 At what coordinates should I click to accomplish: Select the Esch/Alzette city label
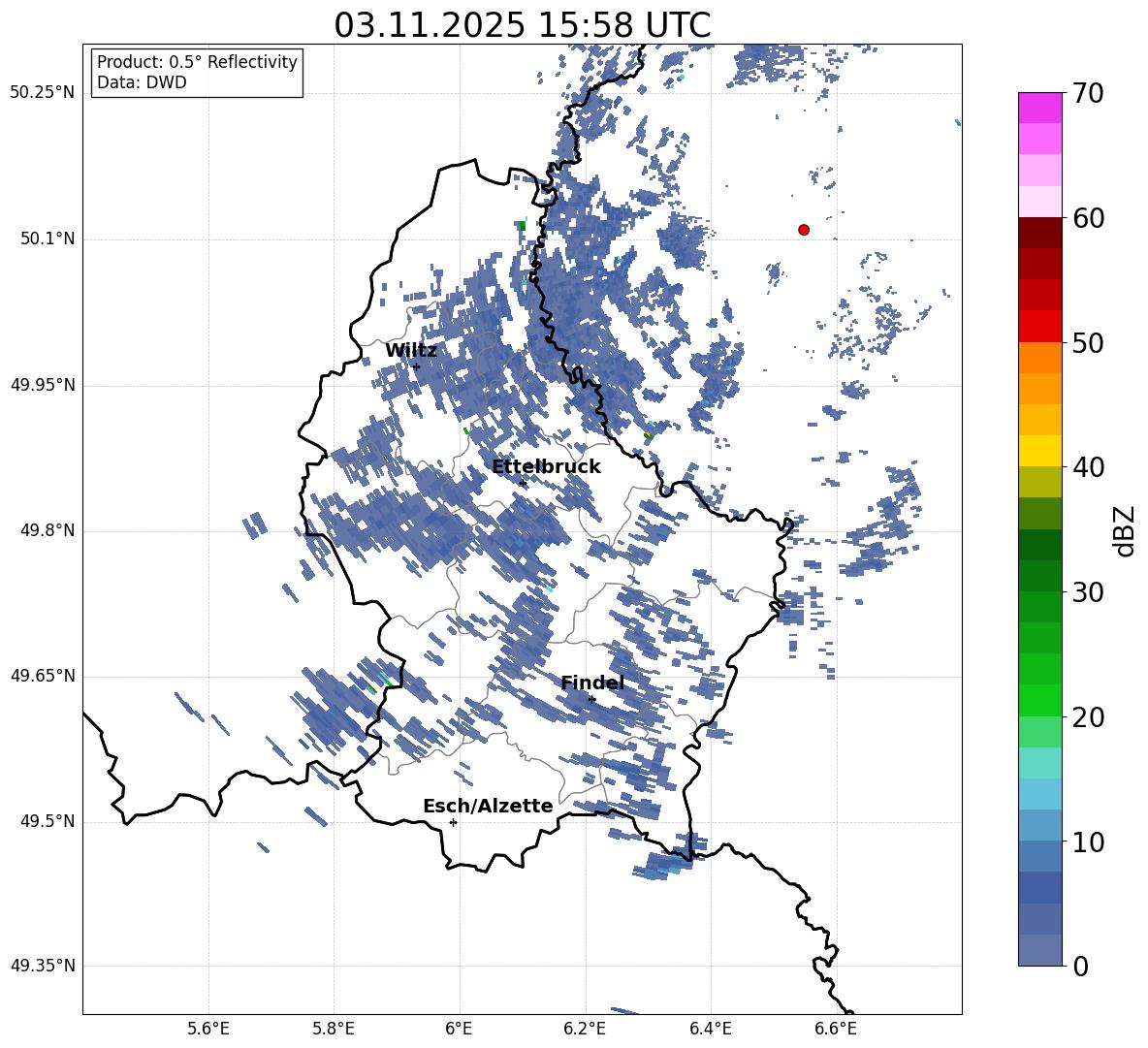[488, 807]
